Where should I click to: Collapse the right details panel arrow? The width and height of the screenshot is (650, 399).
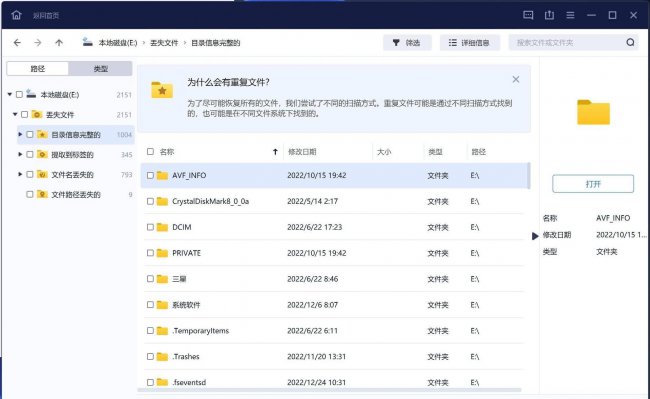coord(535,236)
